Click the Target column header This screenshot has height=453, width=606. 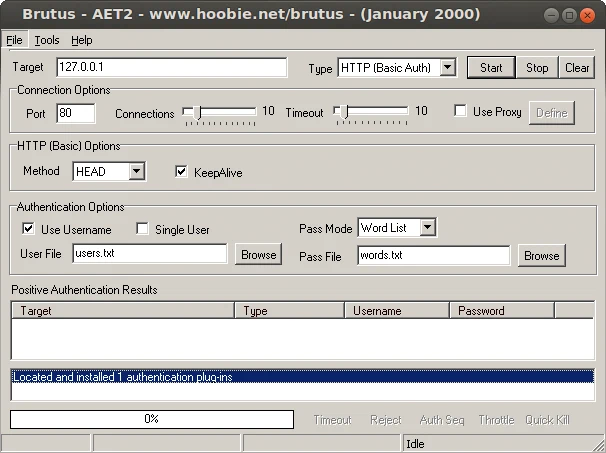pos(123,311)
